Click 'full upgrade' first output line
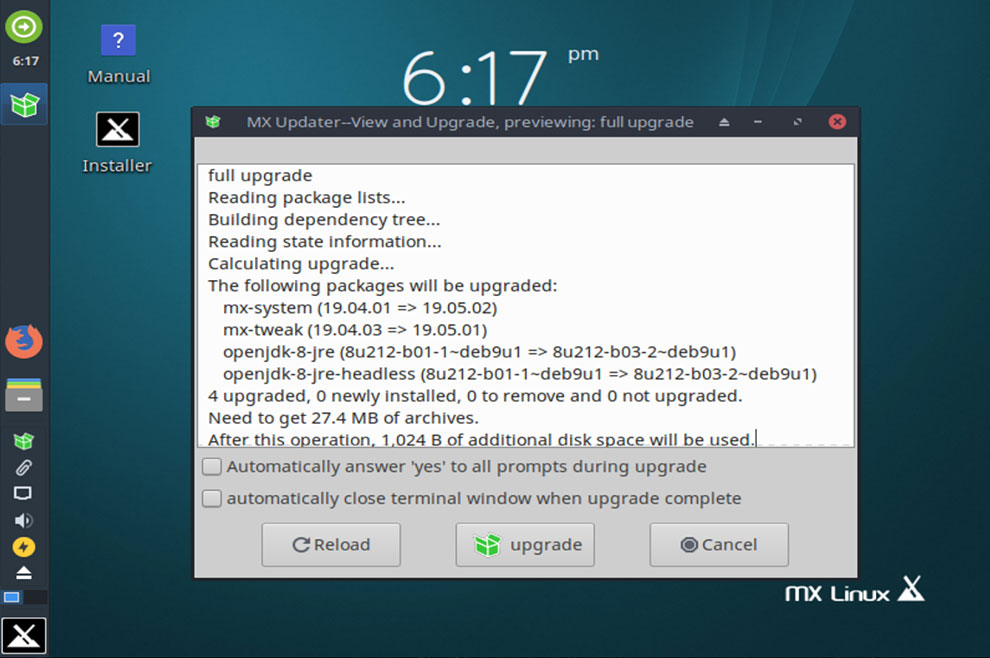Screen dimensions: 990x658 click(x=260, y=176)
